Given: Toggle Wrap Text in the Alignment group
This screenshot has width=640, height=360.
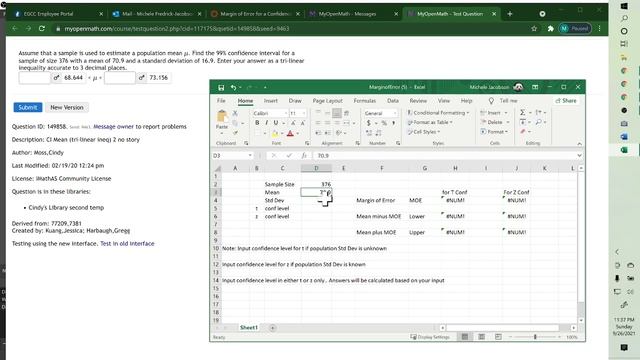Looking at the screenshot, I should [347, 113].
